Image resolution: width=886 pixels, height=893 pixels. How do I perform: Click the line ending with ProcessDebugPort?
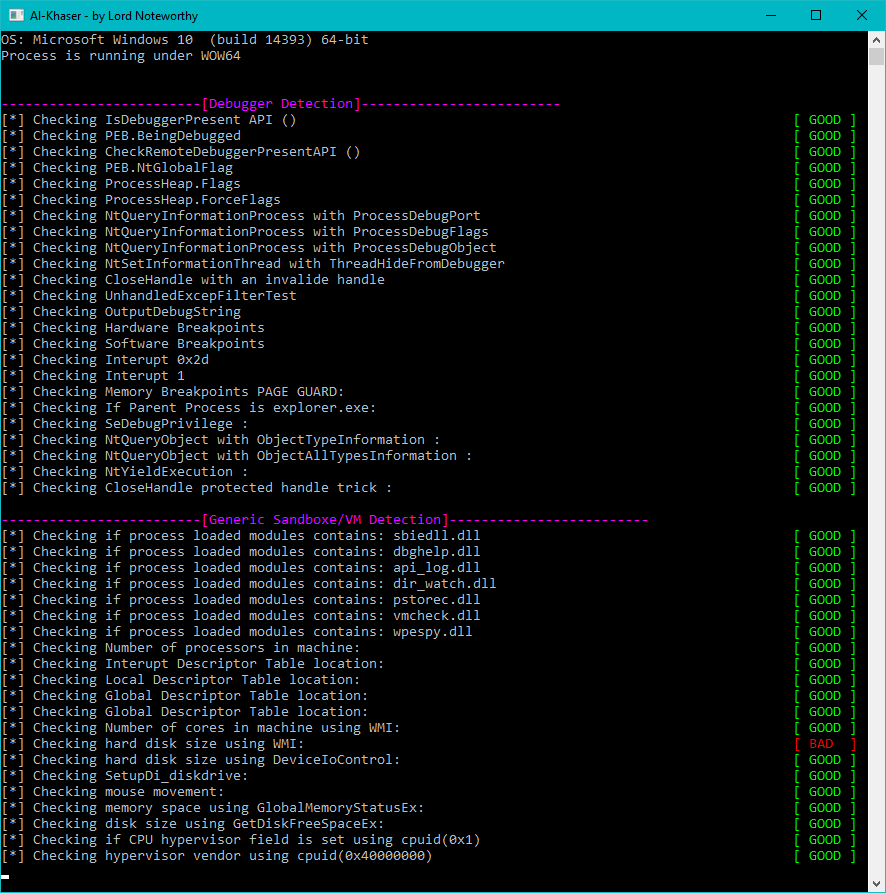(241, 215)
